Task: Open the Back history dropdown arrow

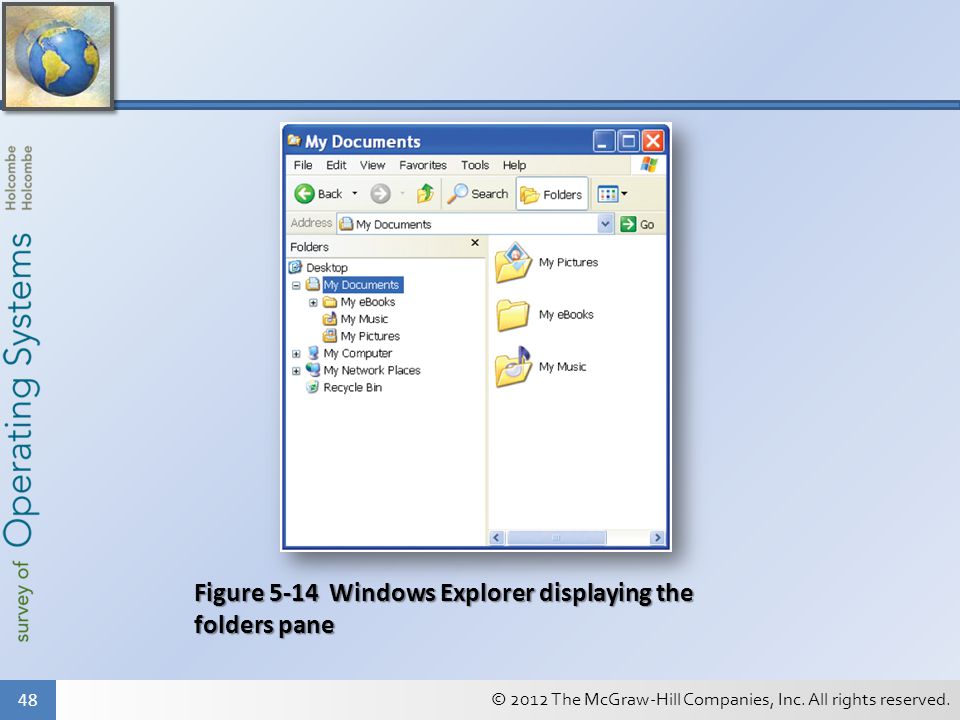Action: (354, 193)
